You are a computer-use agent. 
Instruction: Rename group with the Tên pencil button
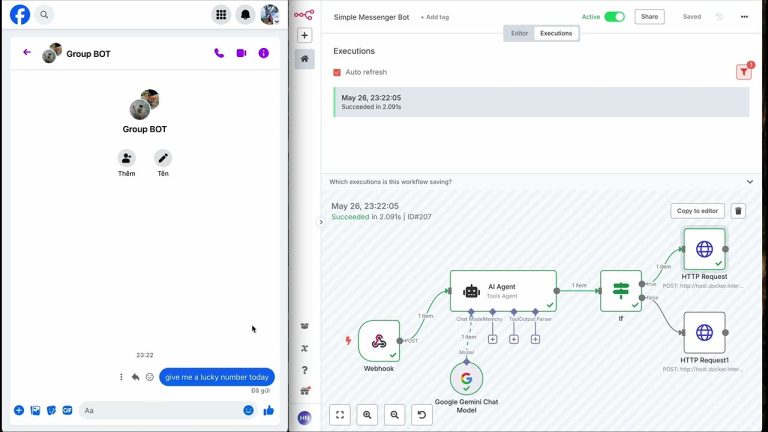[x=163, y=158]
